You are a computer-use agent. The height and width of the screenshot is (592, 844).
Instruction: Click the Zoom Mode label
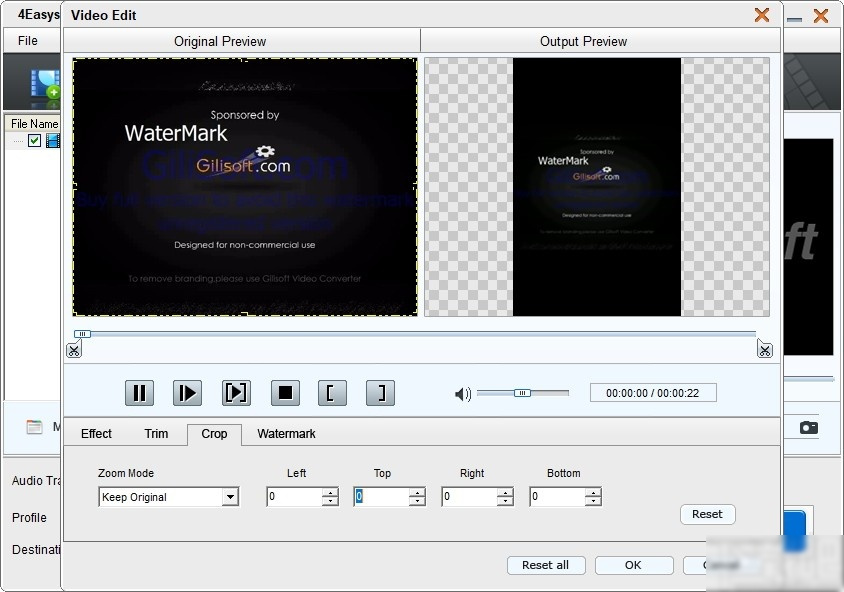[126, 473]
